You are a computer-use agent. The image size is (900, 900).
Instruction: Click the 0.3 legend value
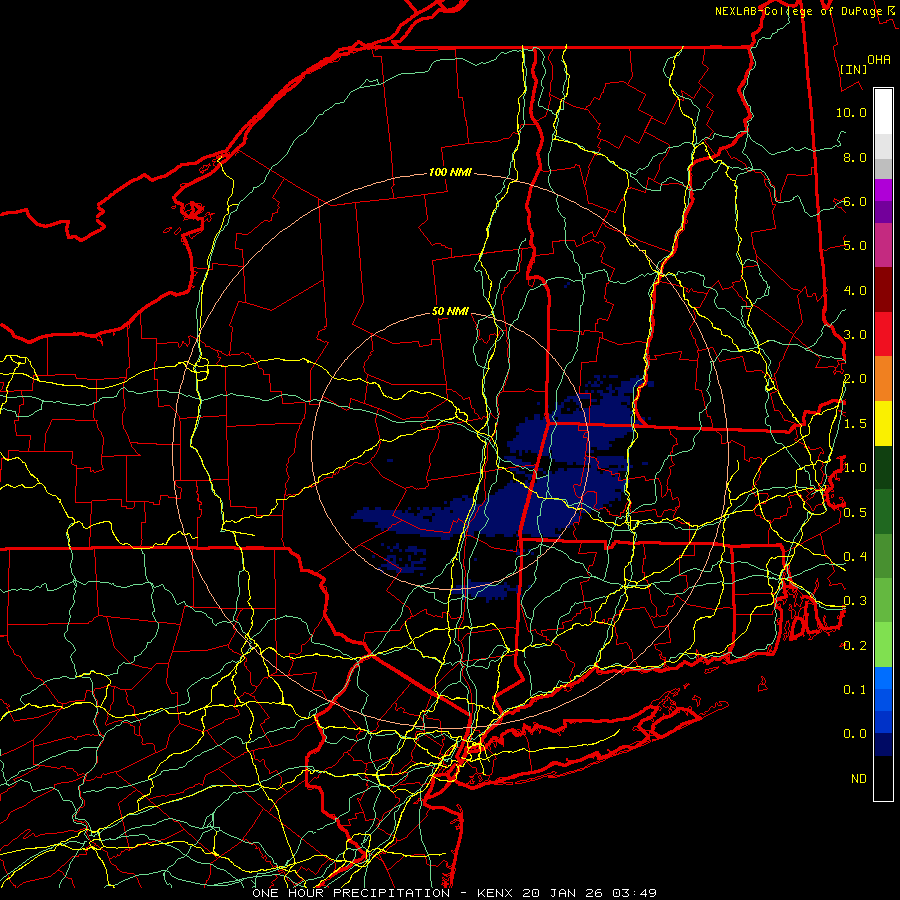[x=855, y=601]
